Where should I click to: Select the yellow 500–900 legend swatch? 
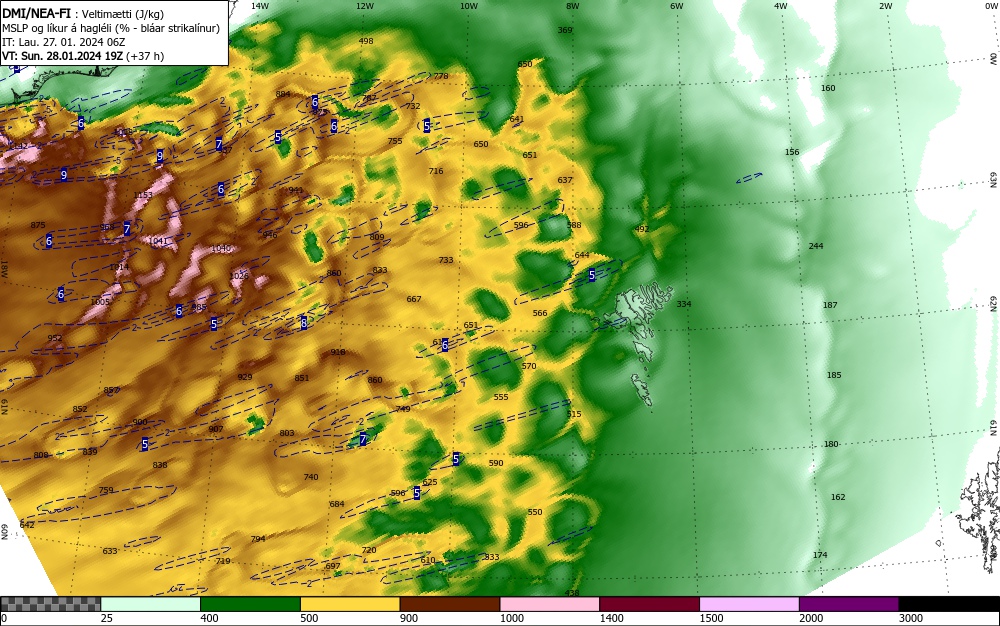[350, 604]
